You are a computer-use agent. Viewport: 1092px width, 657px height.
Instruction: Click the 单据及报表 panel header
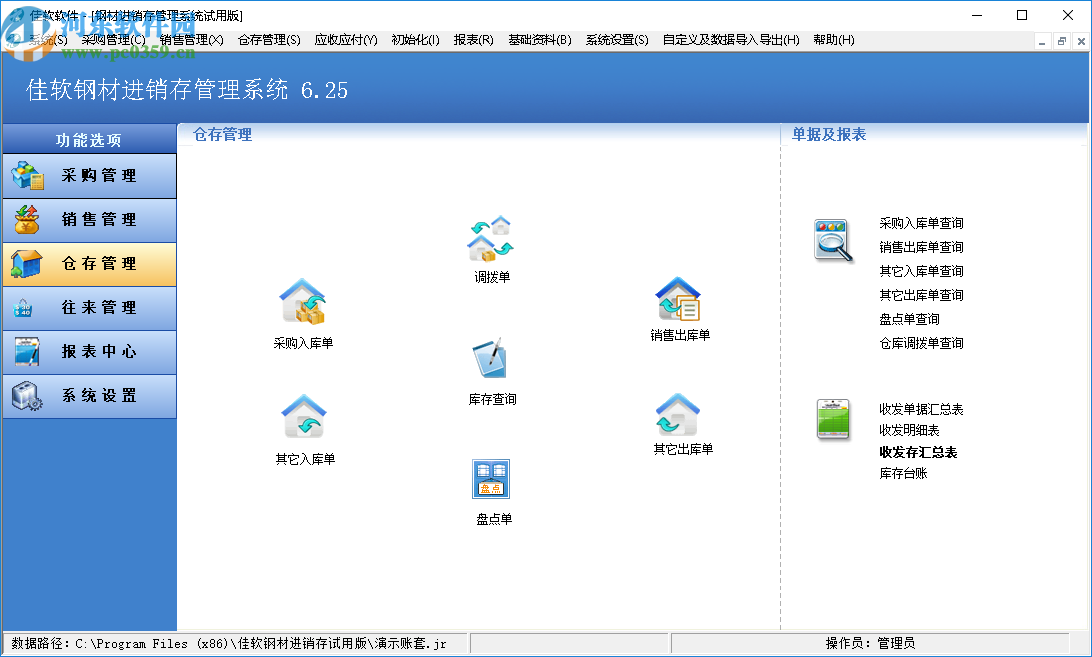(x=829, y=134)
